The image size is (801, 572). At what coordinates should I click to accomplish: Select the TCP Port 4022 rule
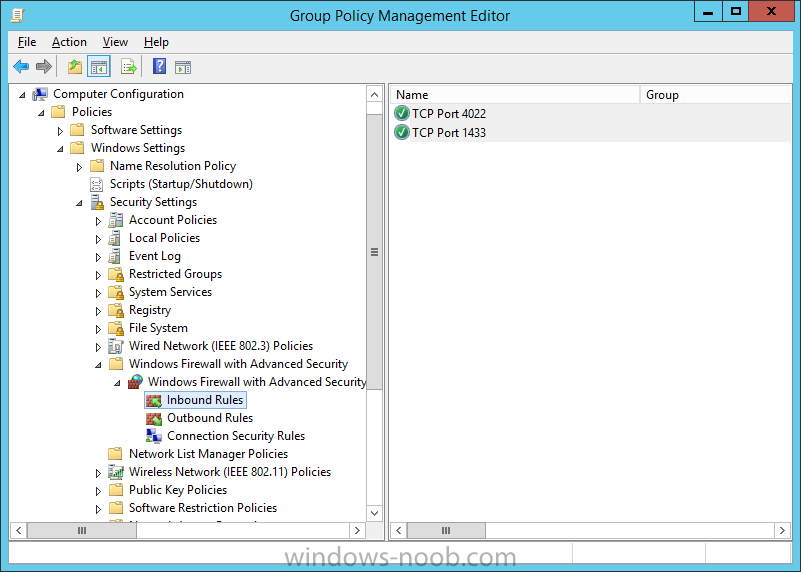449,113
